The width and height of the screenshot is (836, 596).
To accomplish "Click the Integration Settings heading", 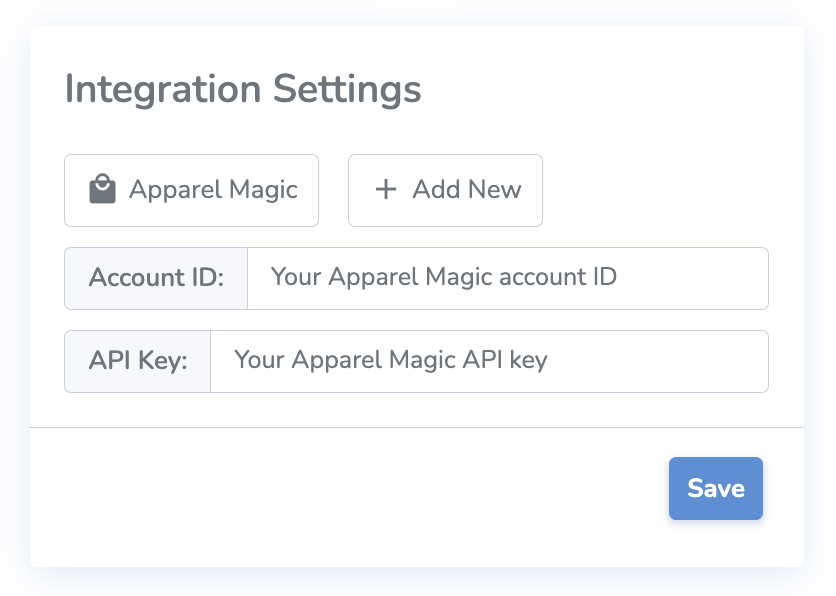I will (243, 89).
